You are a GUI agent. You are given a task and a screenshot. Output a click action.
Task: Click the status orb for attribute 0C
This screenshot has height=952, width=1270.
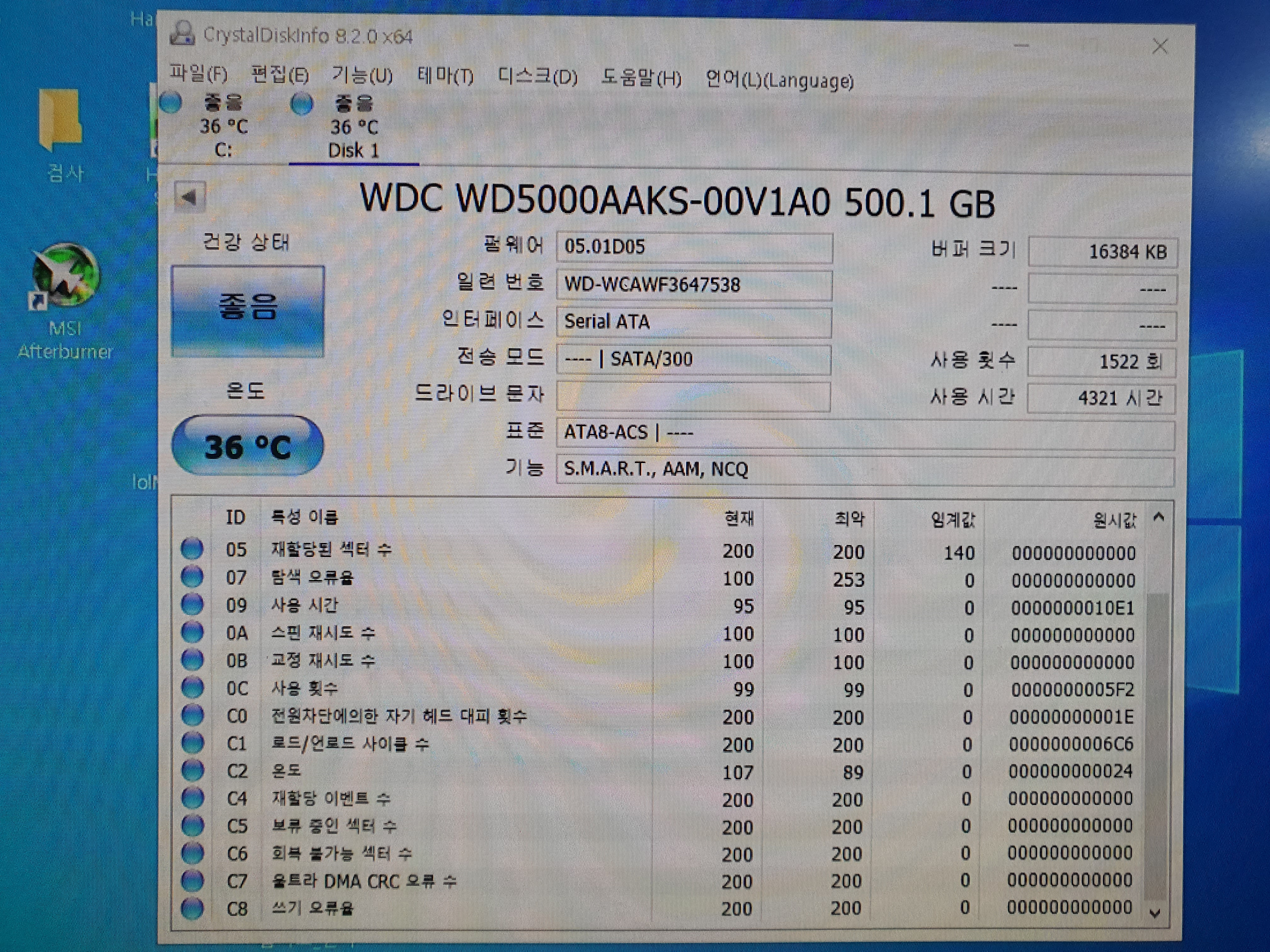click(x=192, y=687)
